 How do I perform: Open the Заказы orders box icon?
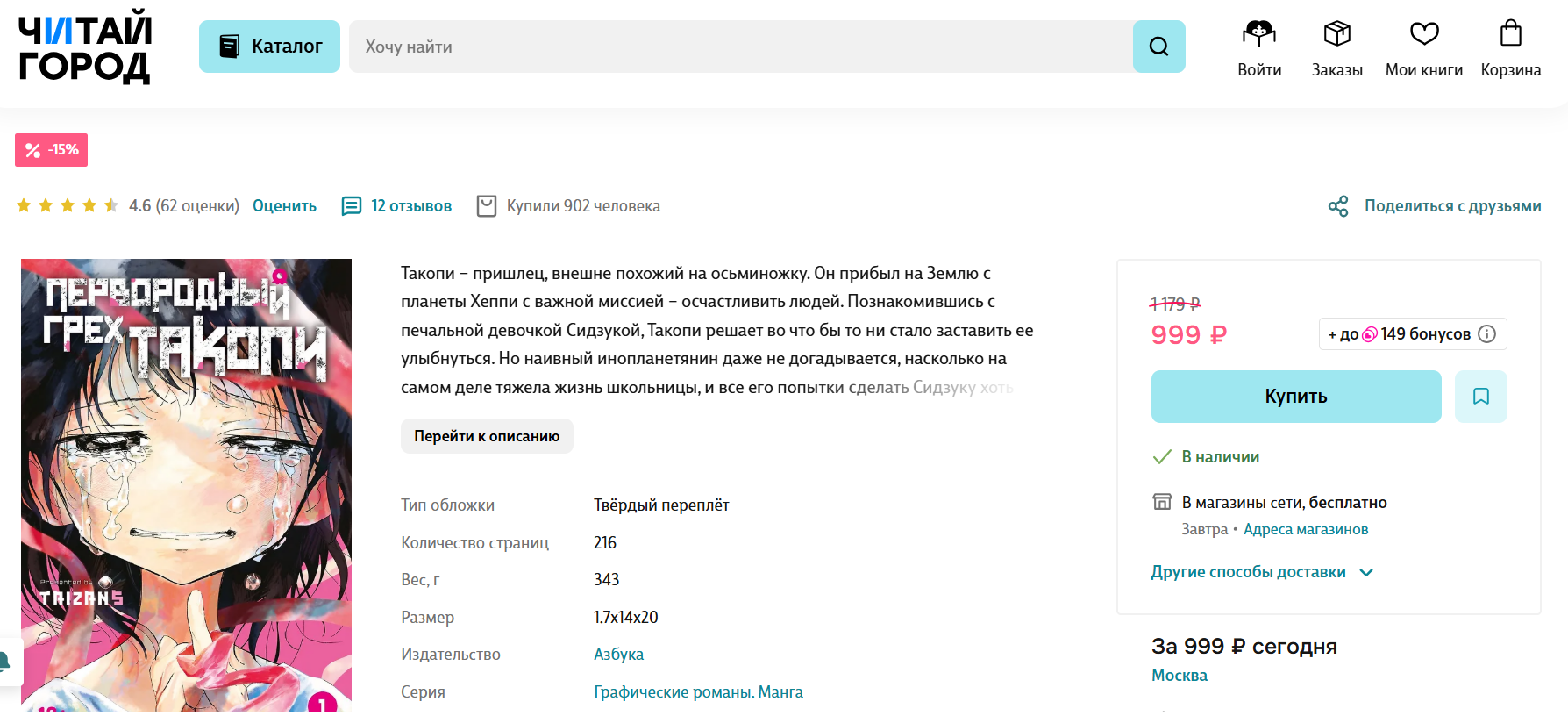point(1336,35)
